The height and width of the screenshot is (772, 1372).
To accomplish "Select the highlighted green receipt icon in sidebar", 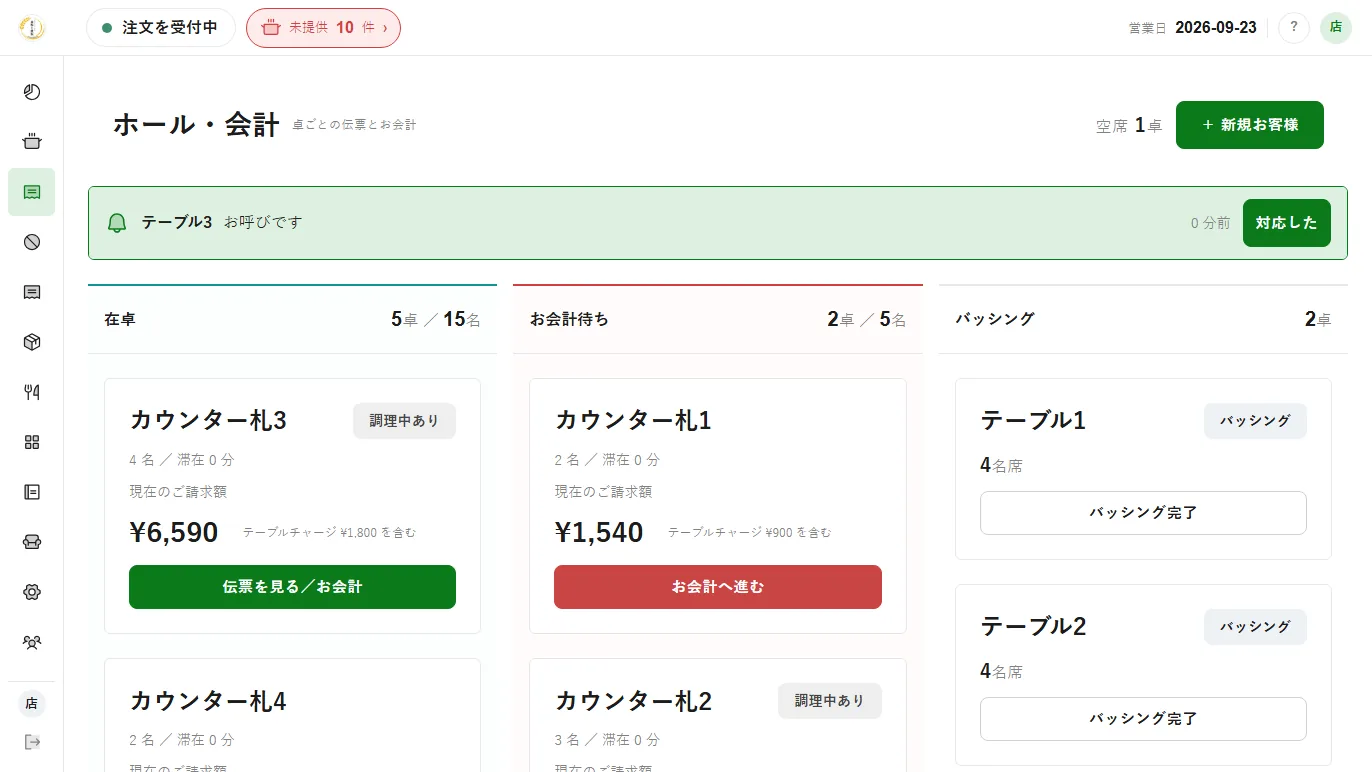I will (x=32, y=192).
